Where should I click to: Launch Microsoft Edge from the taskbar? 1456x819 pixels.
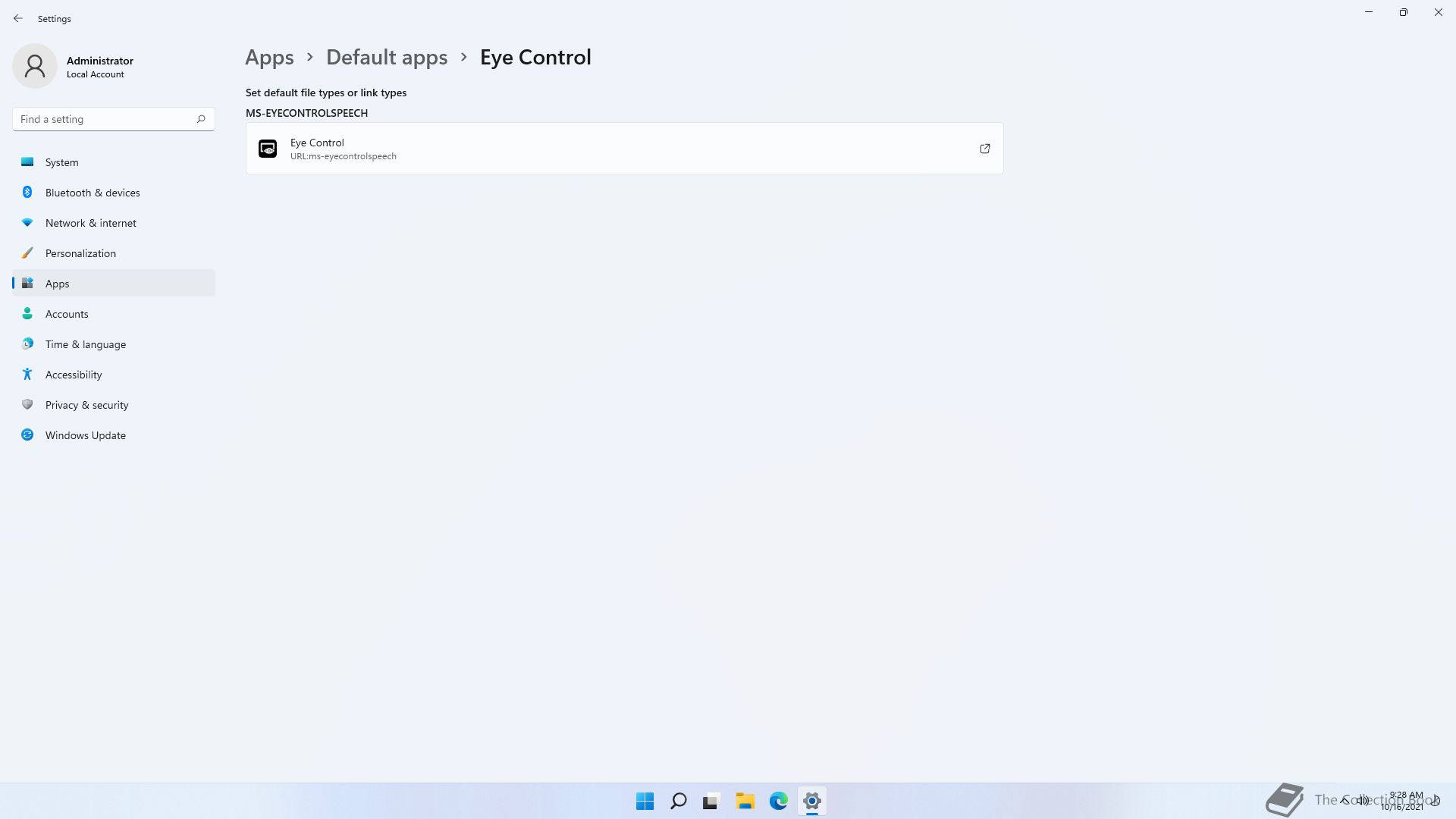[x=779, y=801]
